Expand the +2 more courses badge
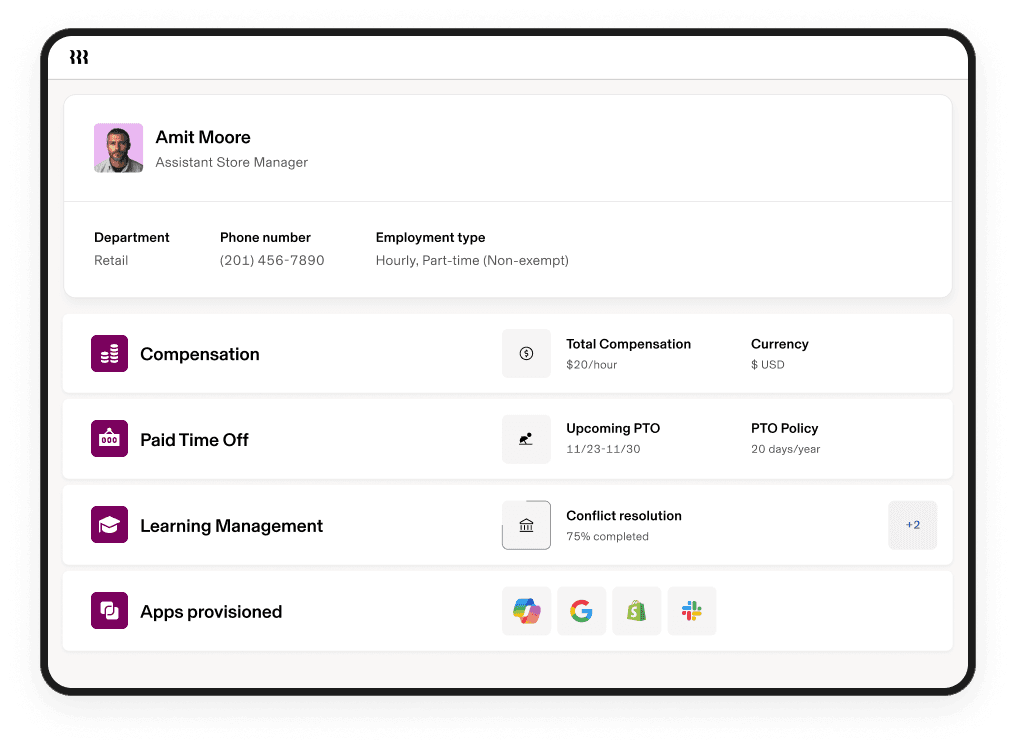This screenshot has width=1016, height=748. pyautogui.click(x=912, y=525)
